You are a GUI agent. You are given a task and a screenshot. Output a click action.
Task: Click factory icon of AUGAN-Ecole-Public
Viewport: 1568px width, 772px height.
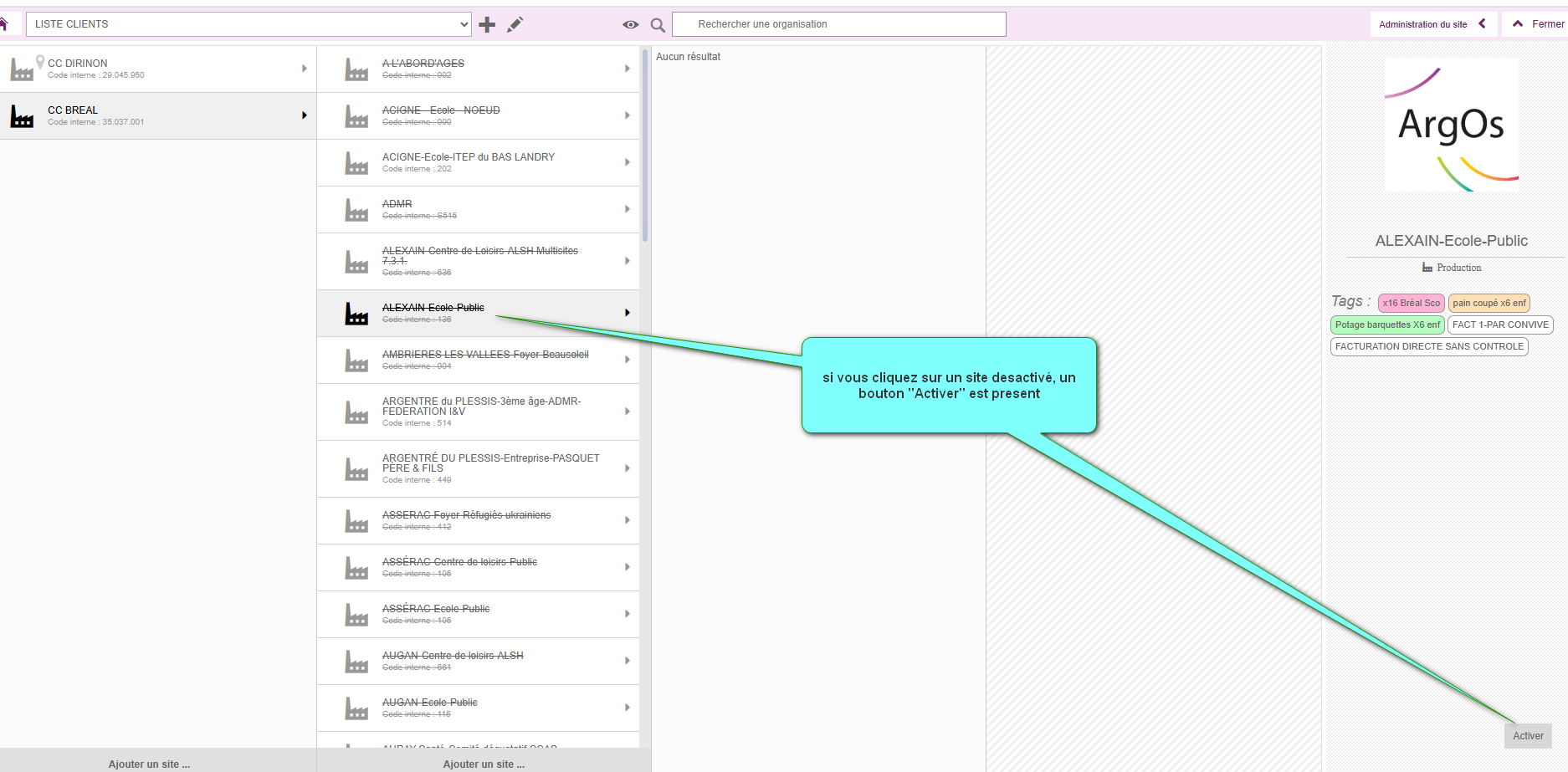pos(356,709)
